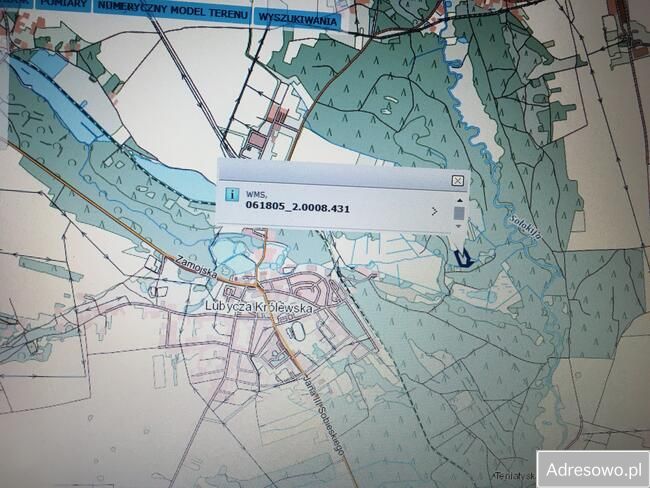The image size is (650, 488).
Task: Open the NUMERYCZNY MODEL TERENU tab
Action: tap(172, 11)
